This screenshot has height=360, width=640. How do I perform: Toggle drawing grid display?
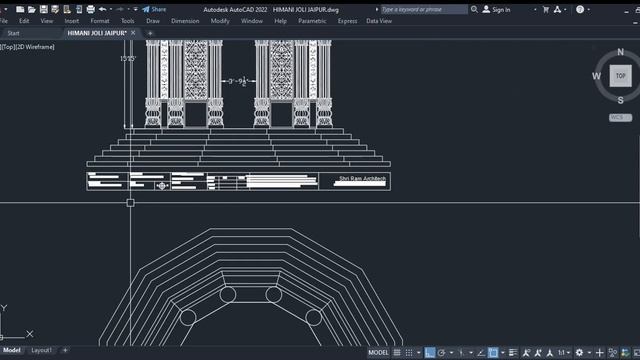tap(397, 353)
